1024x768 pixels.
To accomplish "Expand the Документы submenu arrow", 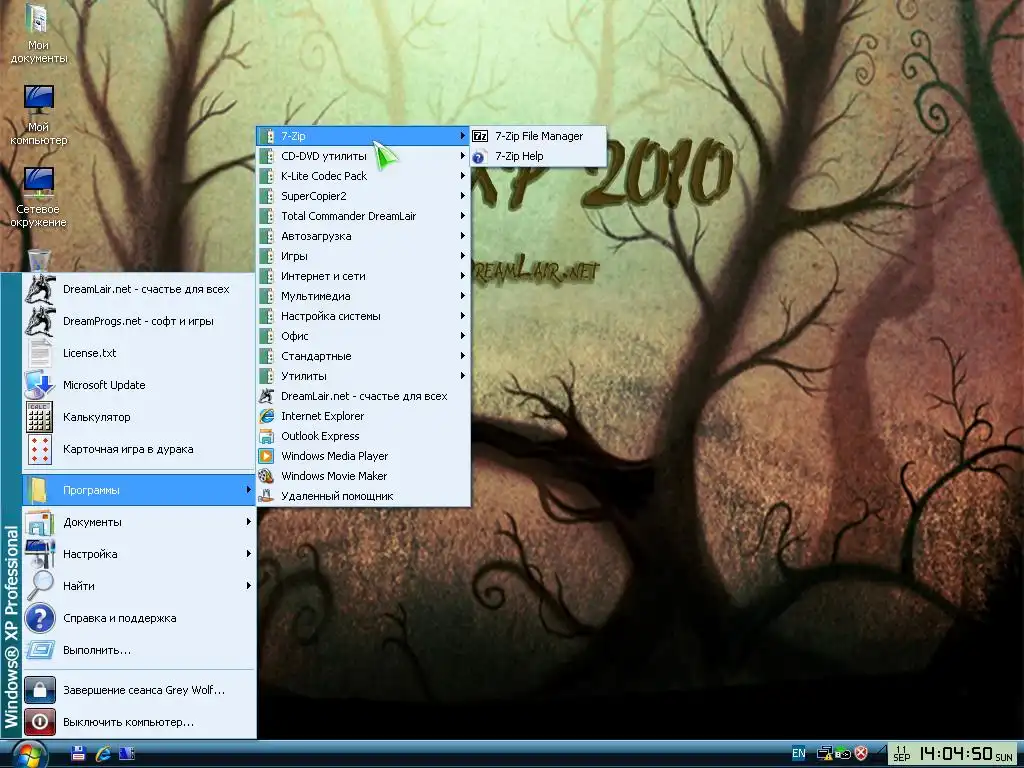I will tap(249, 522).
